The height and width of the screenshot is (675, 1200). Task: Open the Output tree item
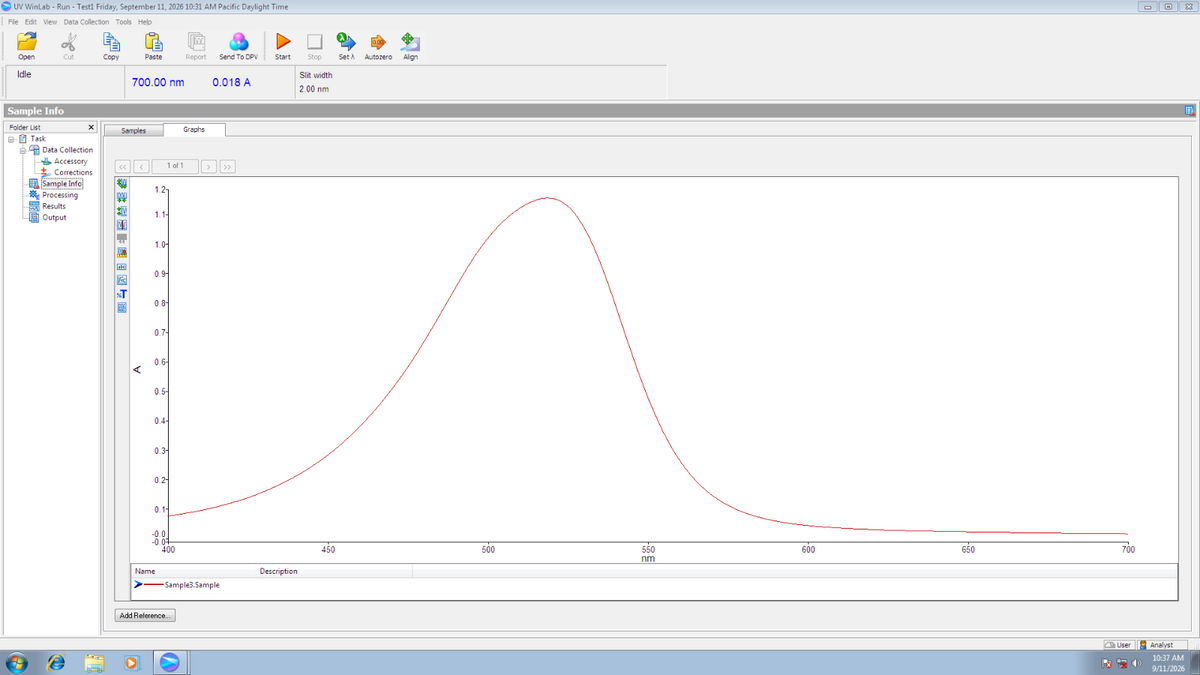[x=54, y=217]
